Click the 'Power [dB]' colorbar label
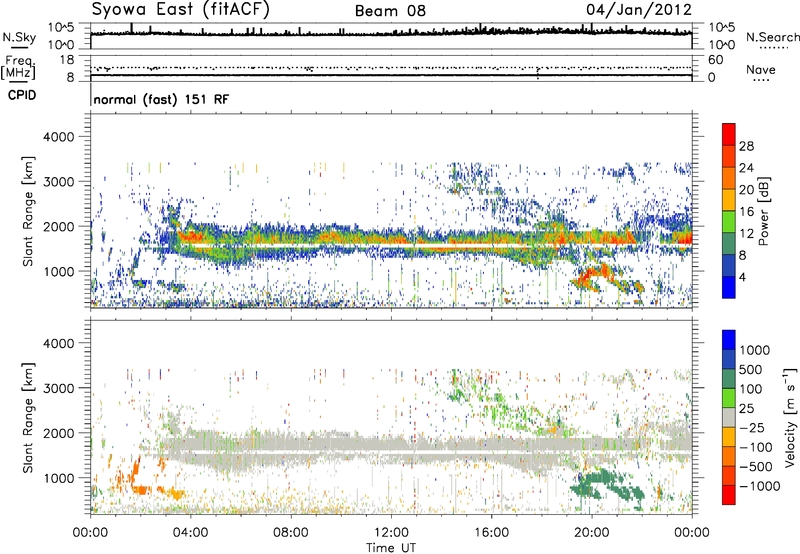 [763, 211]
